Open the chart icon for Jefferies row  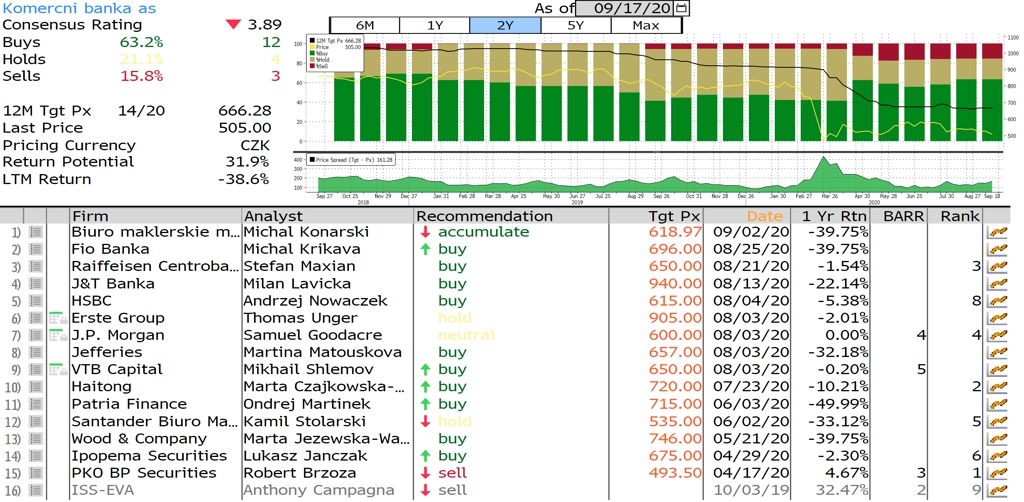coord(997,353)
